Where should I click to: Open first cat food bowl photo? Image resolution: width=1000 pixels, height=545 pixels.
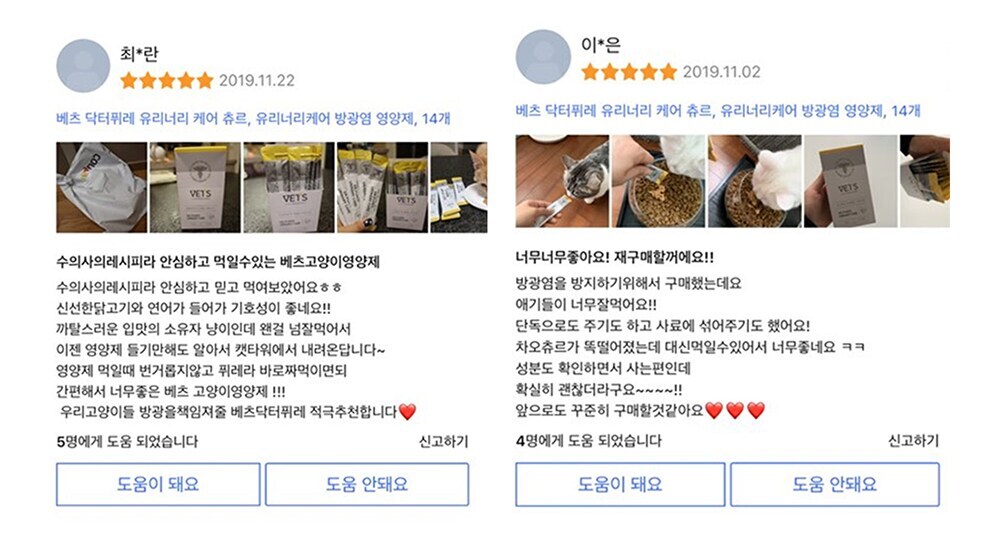point(658,181)
